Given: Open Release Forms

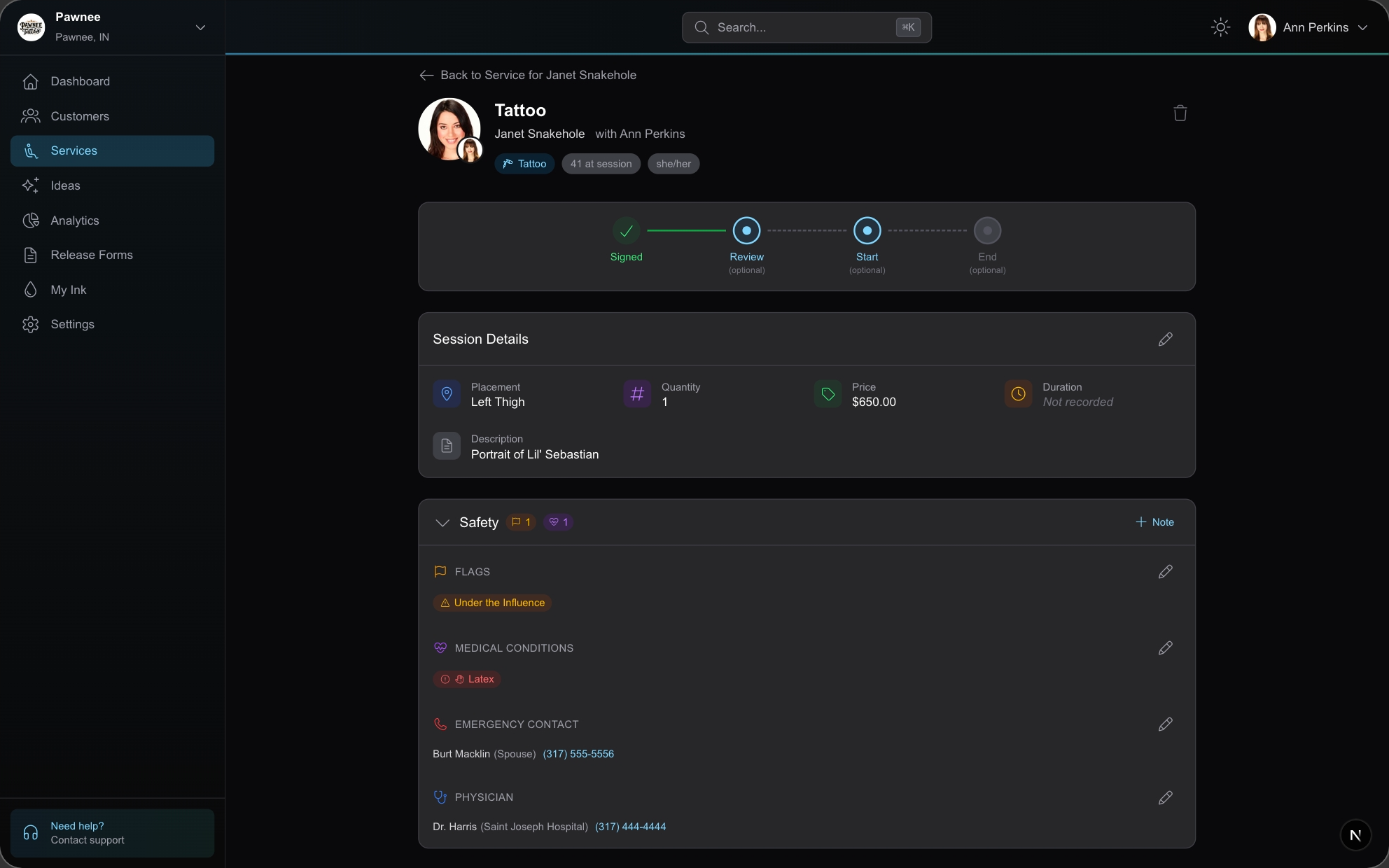Looking at the screenshot, I should 92,255.
